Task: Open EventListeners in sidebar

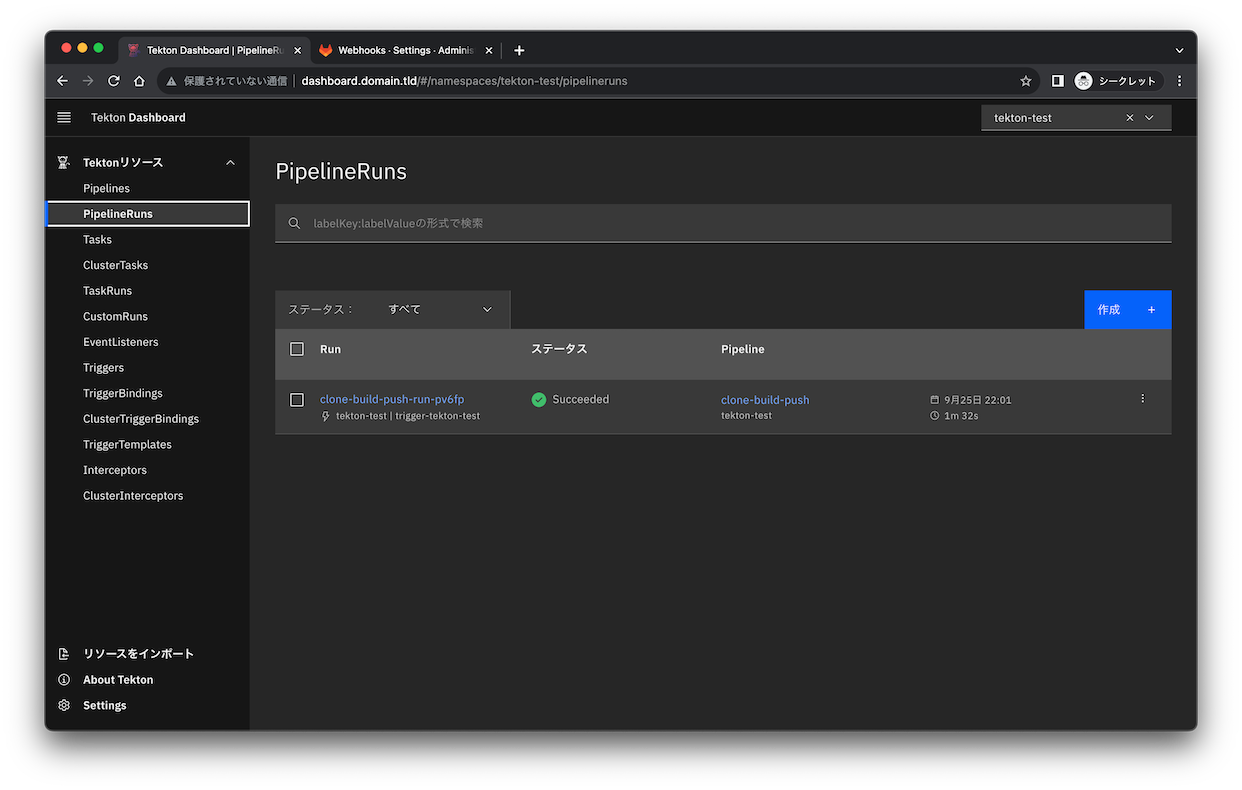Action: point(120,342)
